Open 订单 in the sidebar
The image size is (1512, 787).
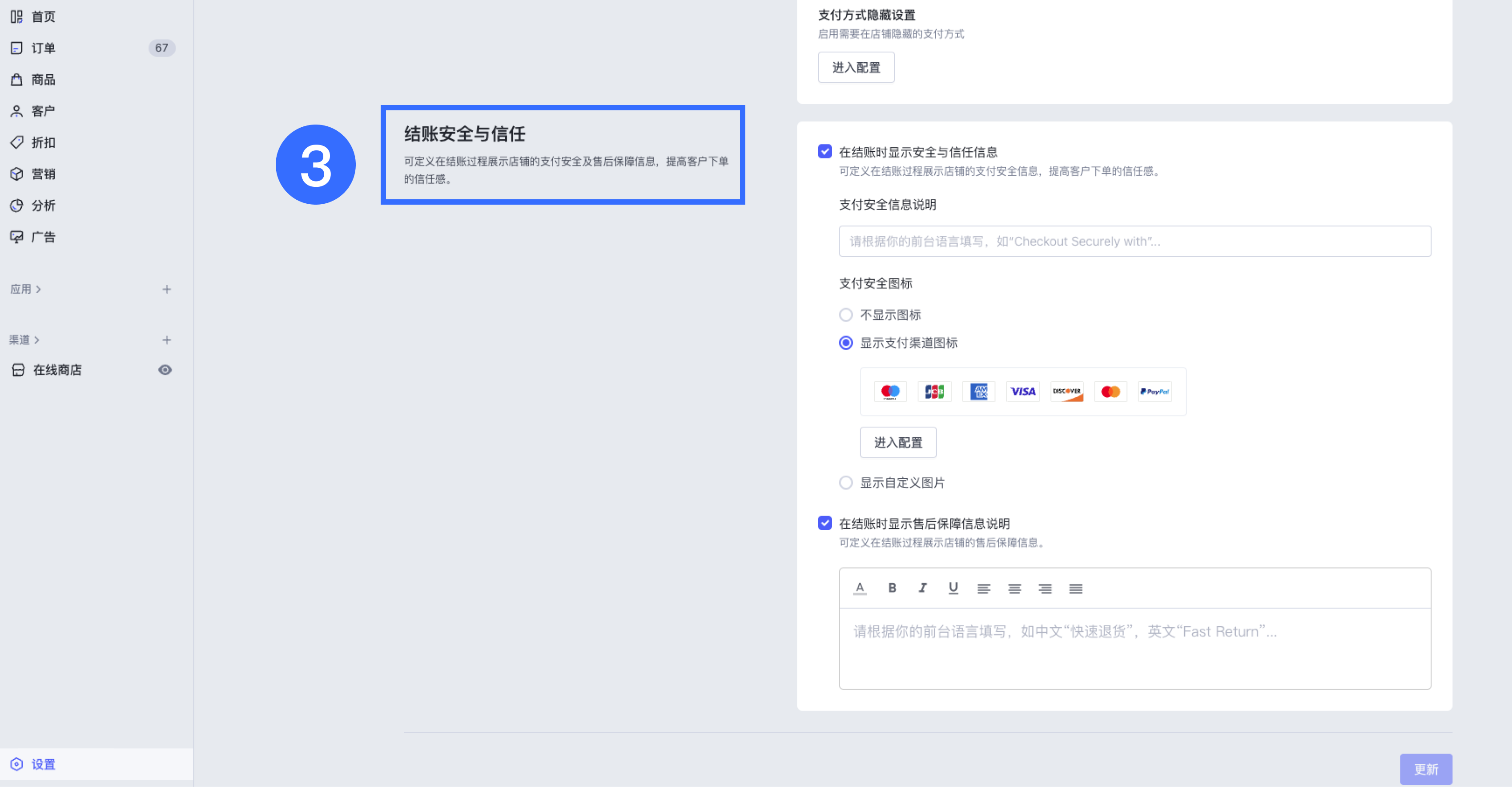[x=44, y=48]
